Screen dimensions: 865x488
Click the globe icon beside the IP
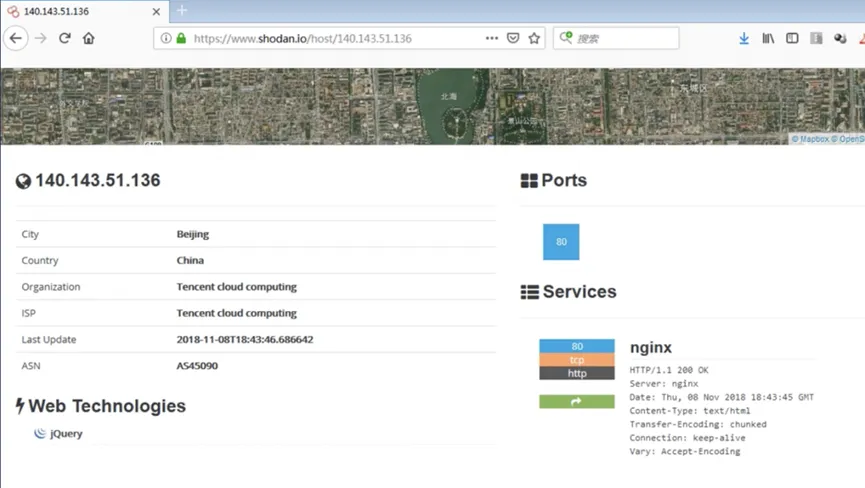point(23,181)
